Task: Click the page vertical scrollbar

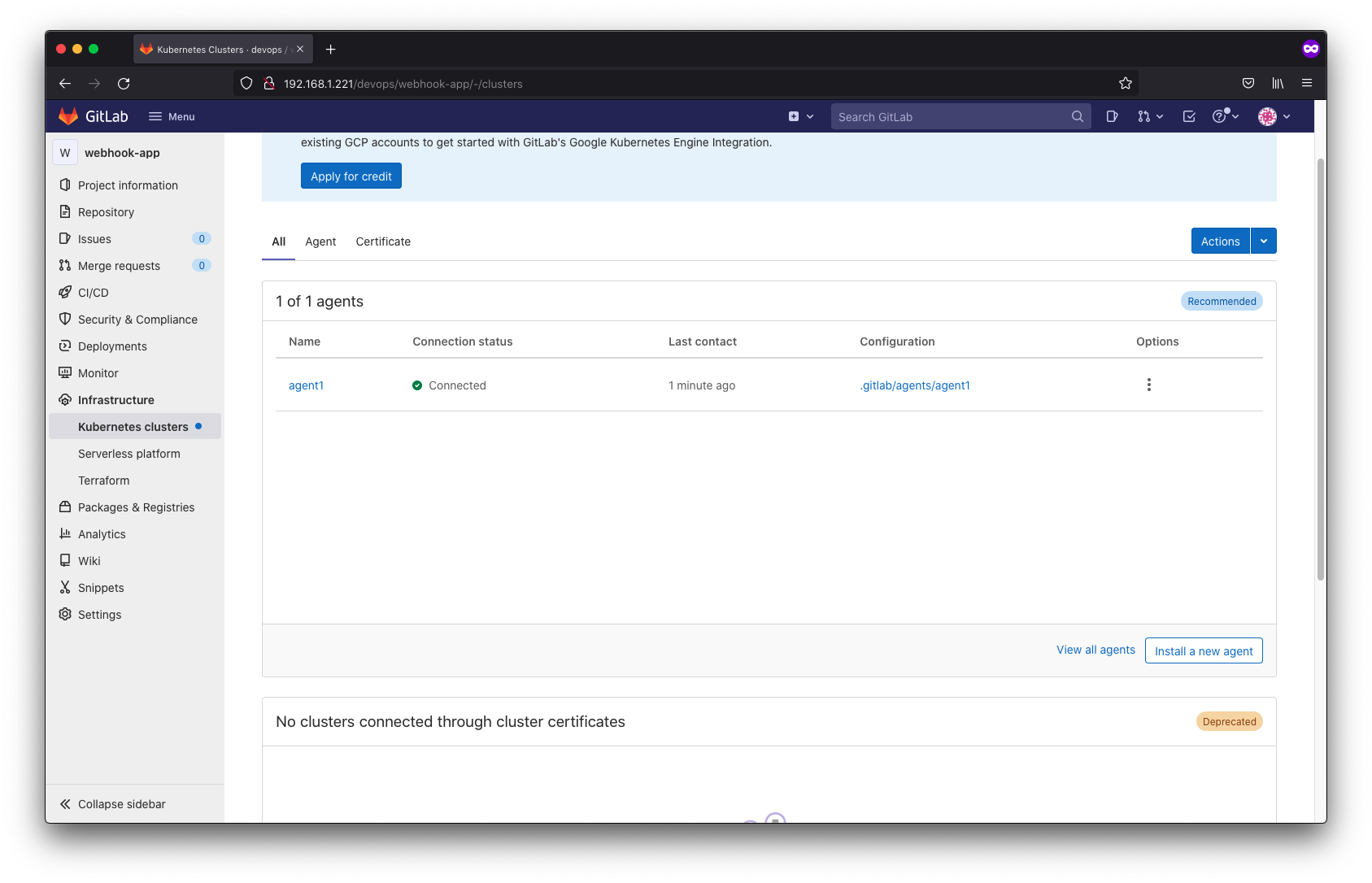Action: coord(1320,366)
